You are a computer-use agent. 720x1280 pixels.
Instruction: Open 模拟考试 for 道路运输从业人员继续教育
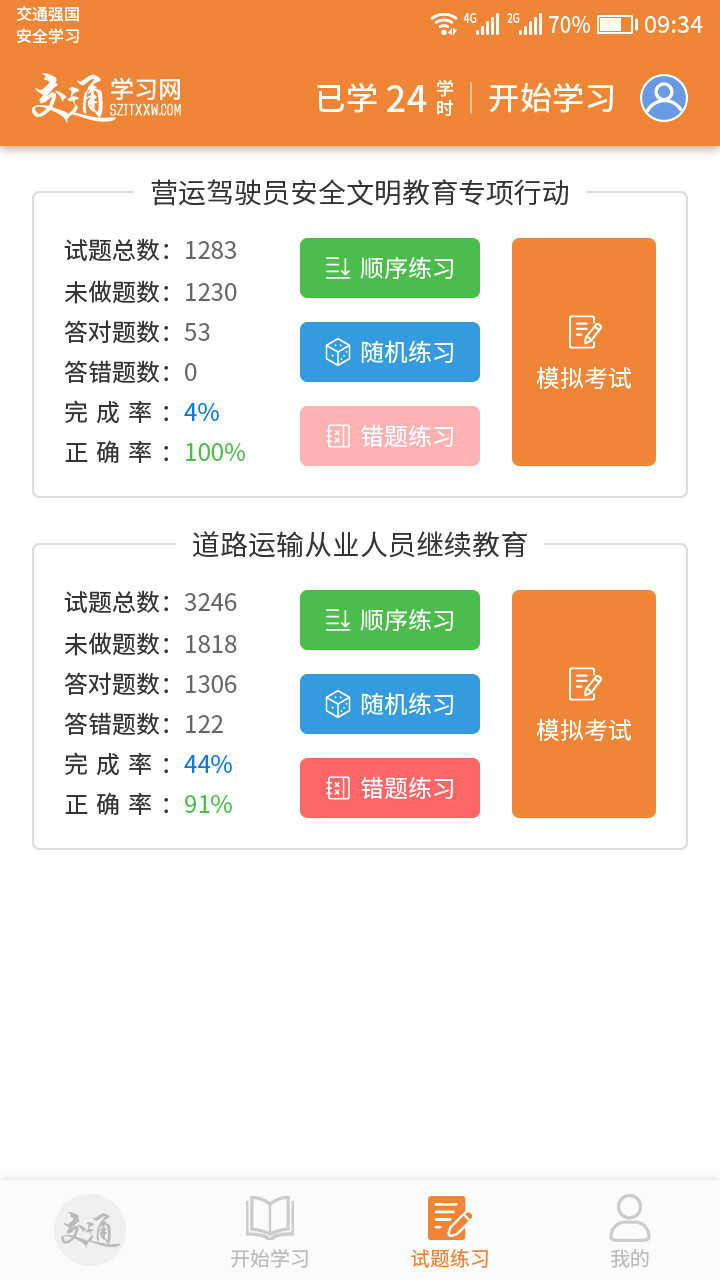pos(584,704)
